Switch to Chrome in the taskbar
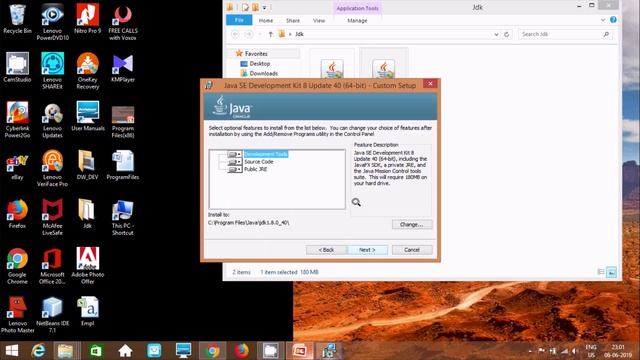 (x=212, y=351)
